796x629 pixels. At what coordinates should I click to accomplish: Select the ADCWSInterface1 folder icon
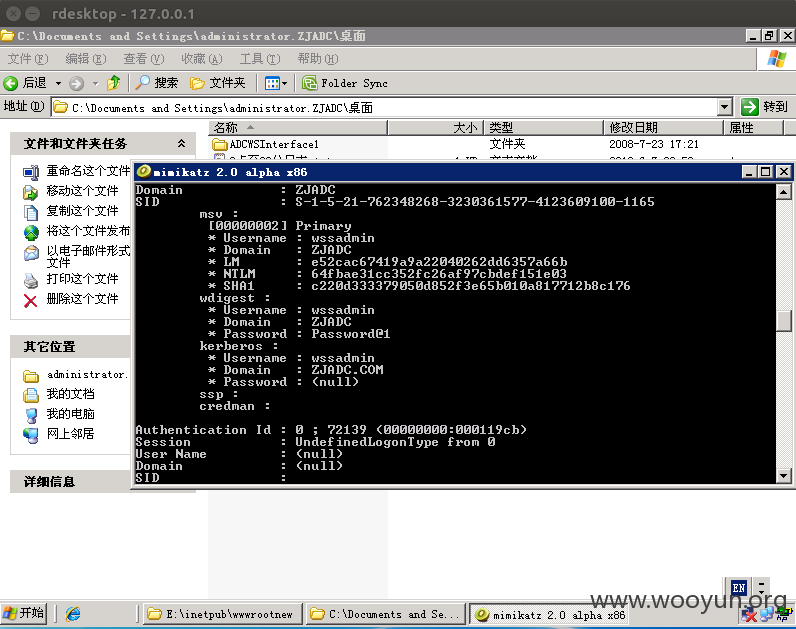click(x=220, y=144)
